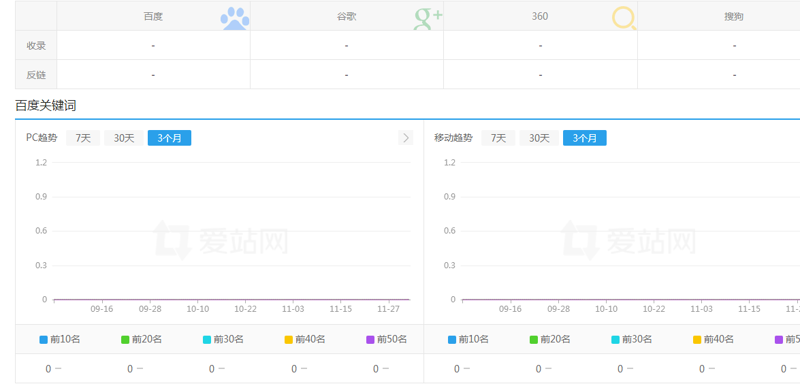Toggle 前40名 legend in PC chart
Image resolution: width=800 pixels, height=384 pixels.
pos(305,339)
